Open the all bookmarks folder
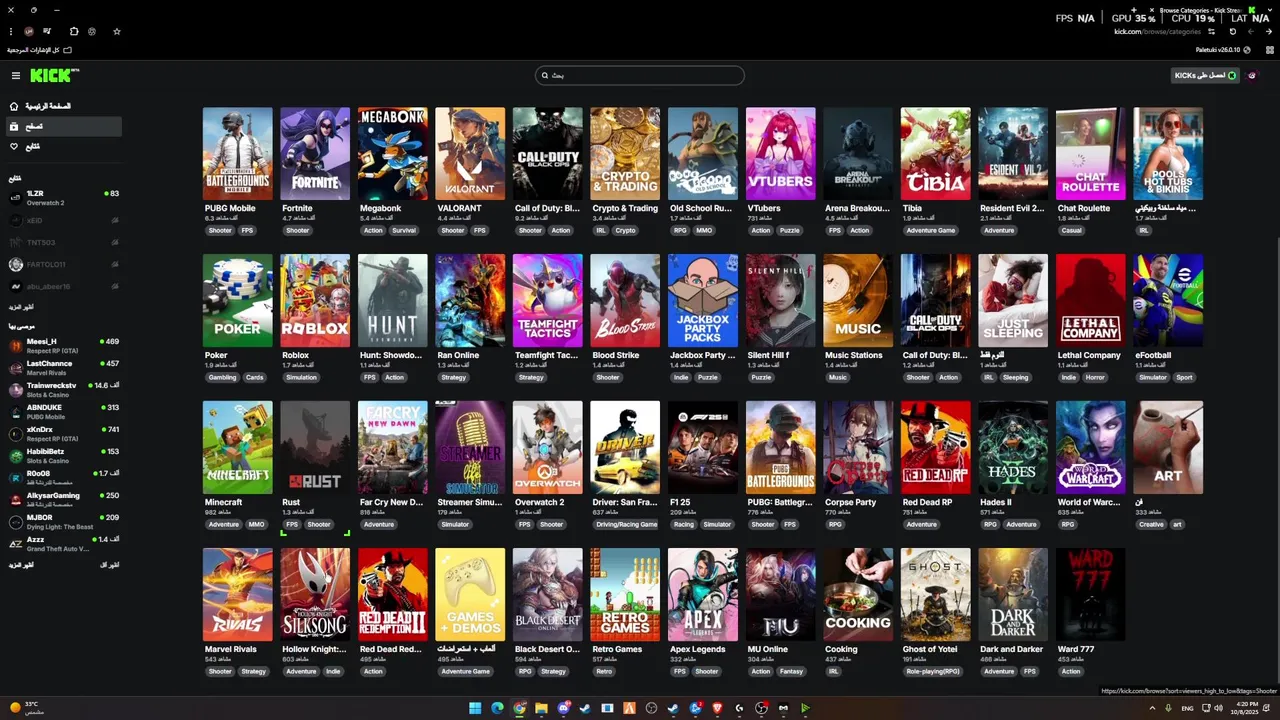Screen dimensions: 1280x720 [x=40, y=49]
